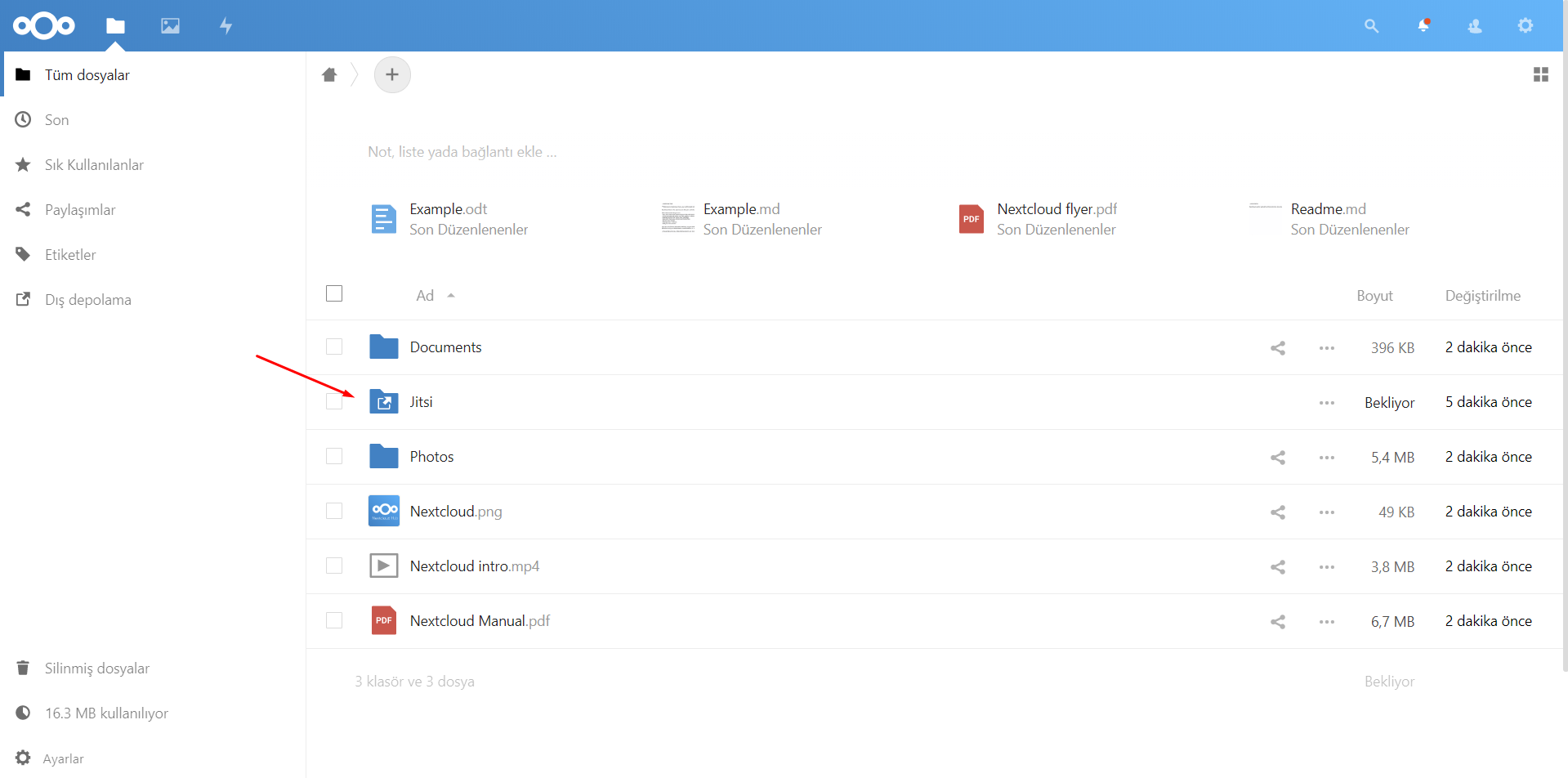Check the Nextcloud.png row checkbox
The image size is (1568, 778).
point(334,511)
